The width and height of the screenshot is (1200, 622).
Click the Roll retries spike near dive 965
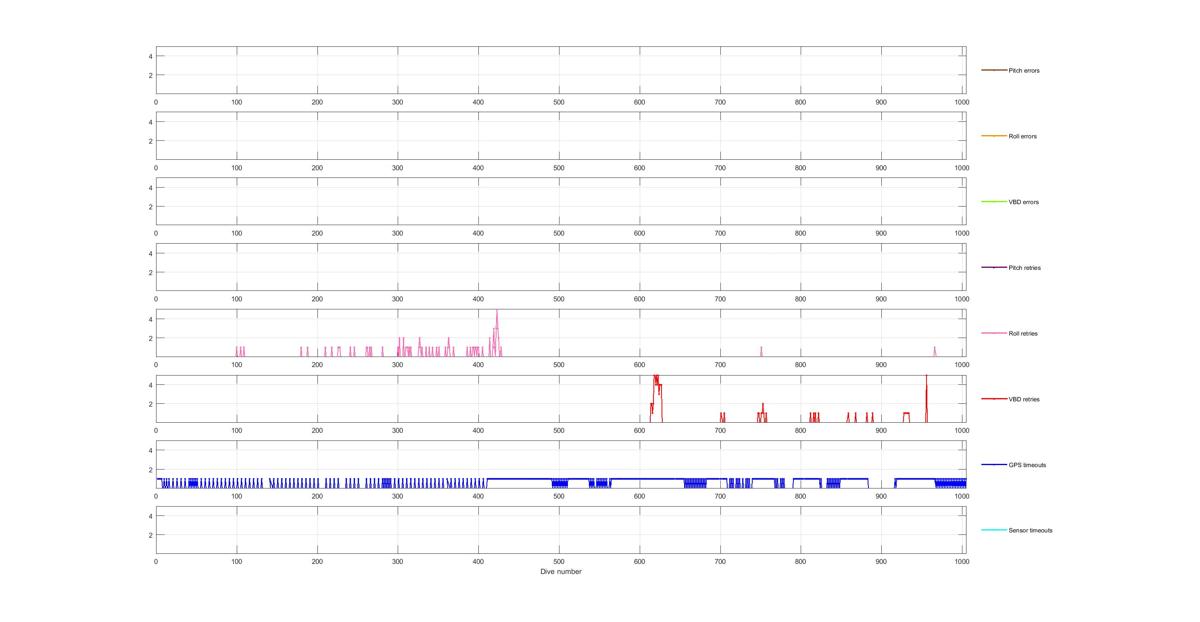pos(935,349)
